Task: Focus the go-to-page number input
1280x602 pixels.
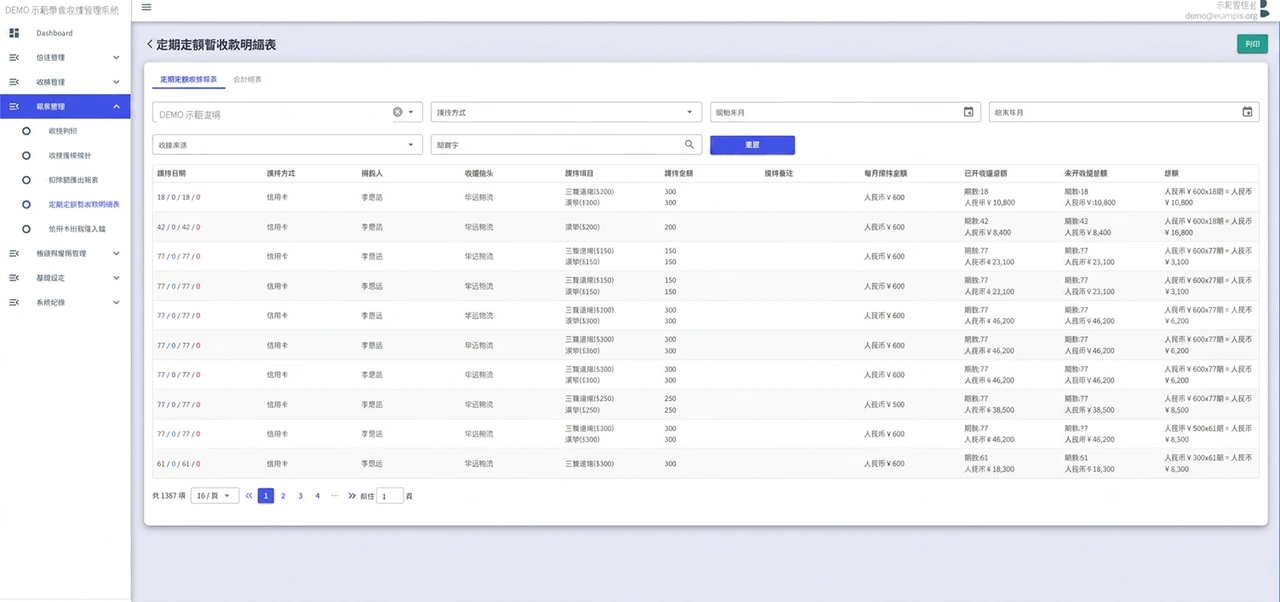Action: (390, 495)
